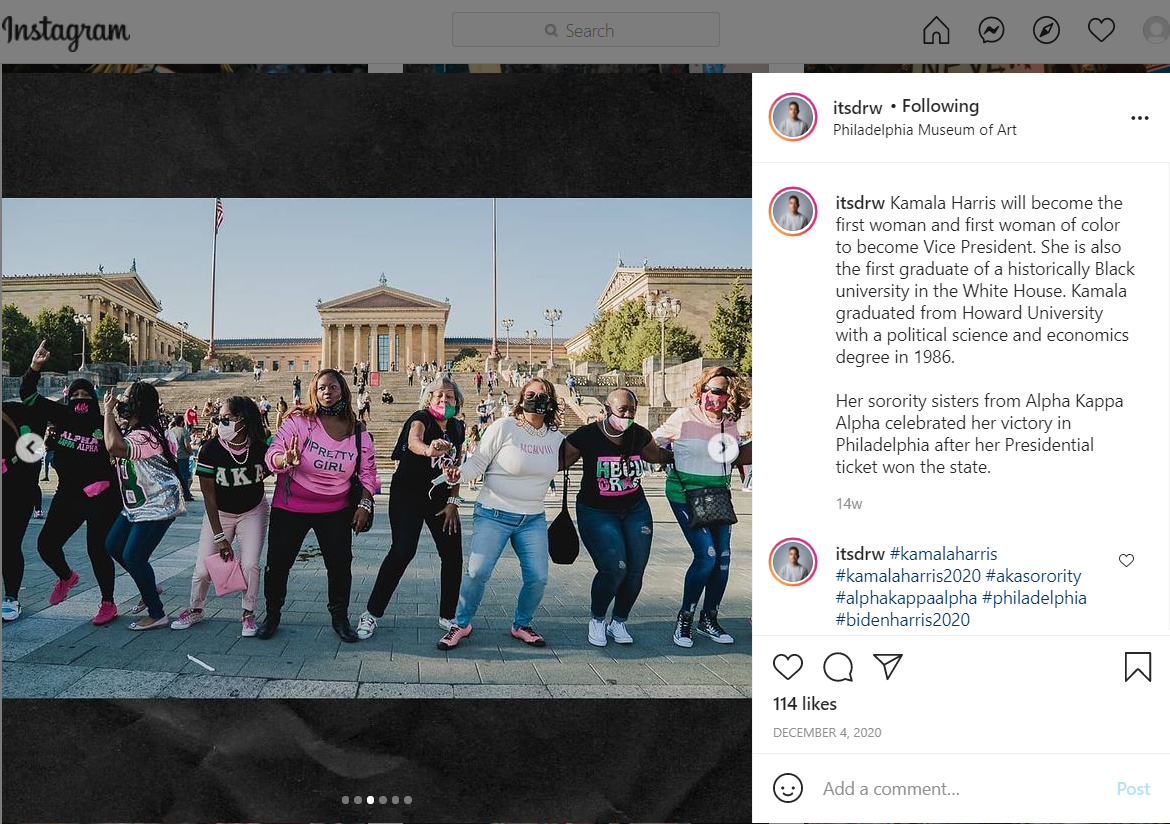Image resolution: width=1170 pixels, height=824 pixels.
Task: Open emoji picker smiley icon
Action: 788,788
